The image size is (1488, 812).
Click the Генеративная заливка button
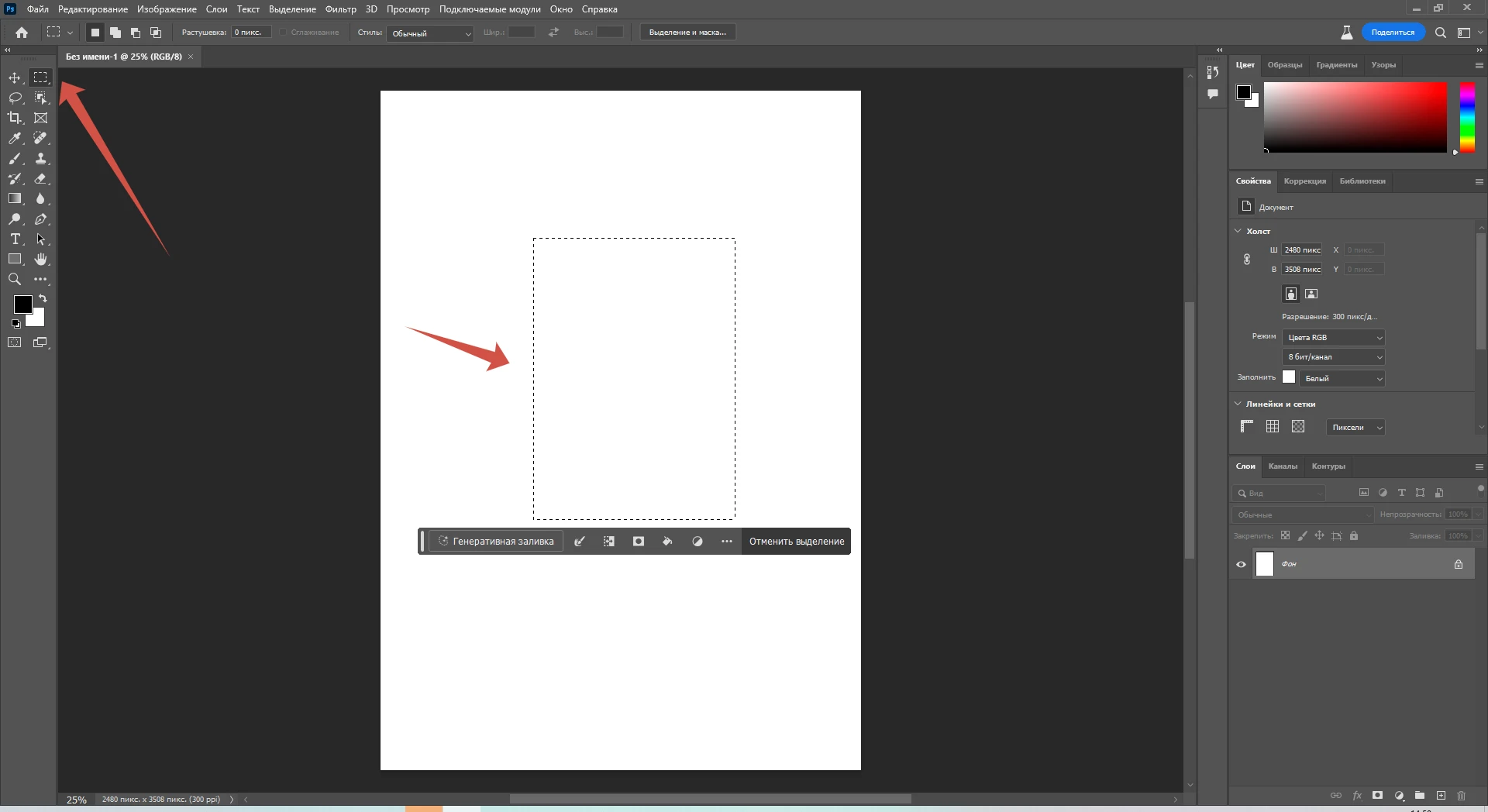[496, 542]
